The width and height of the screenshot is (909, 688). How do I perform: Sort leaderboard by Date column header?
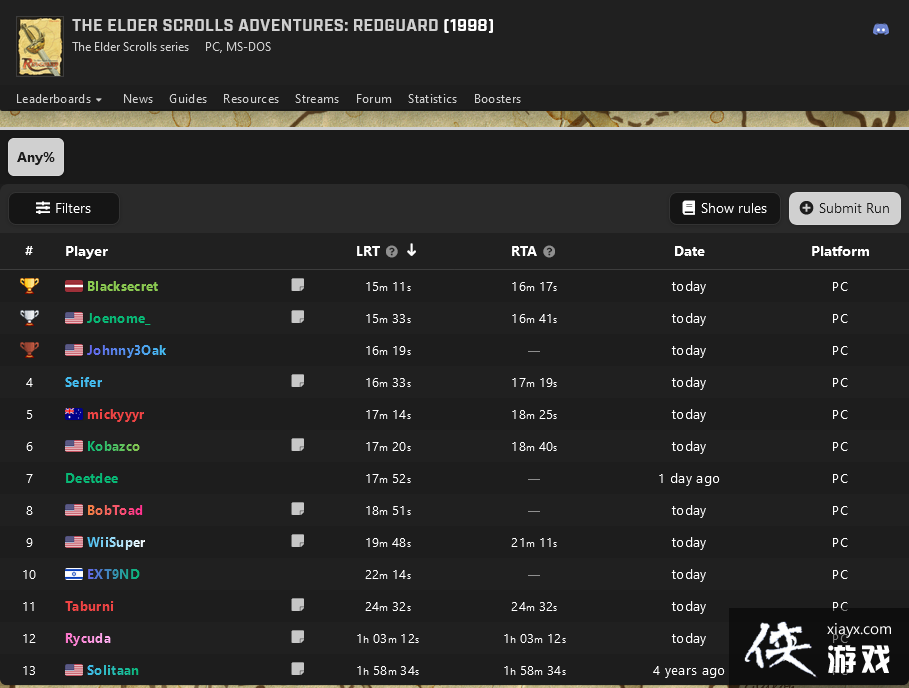[x=688, y=251]
